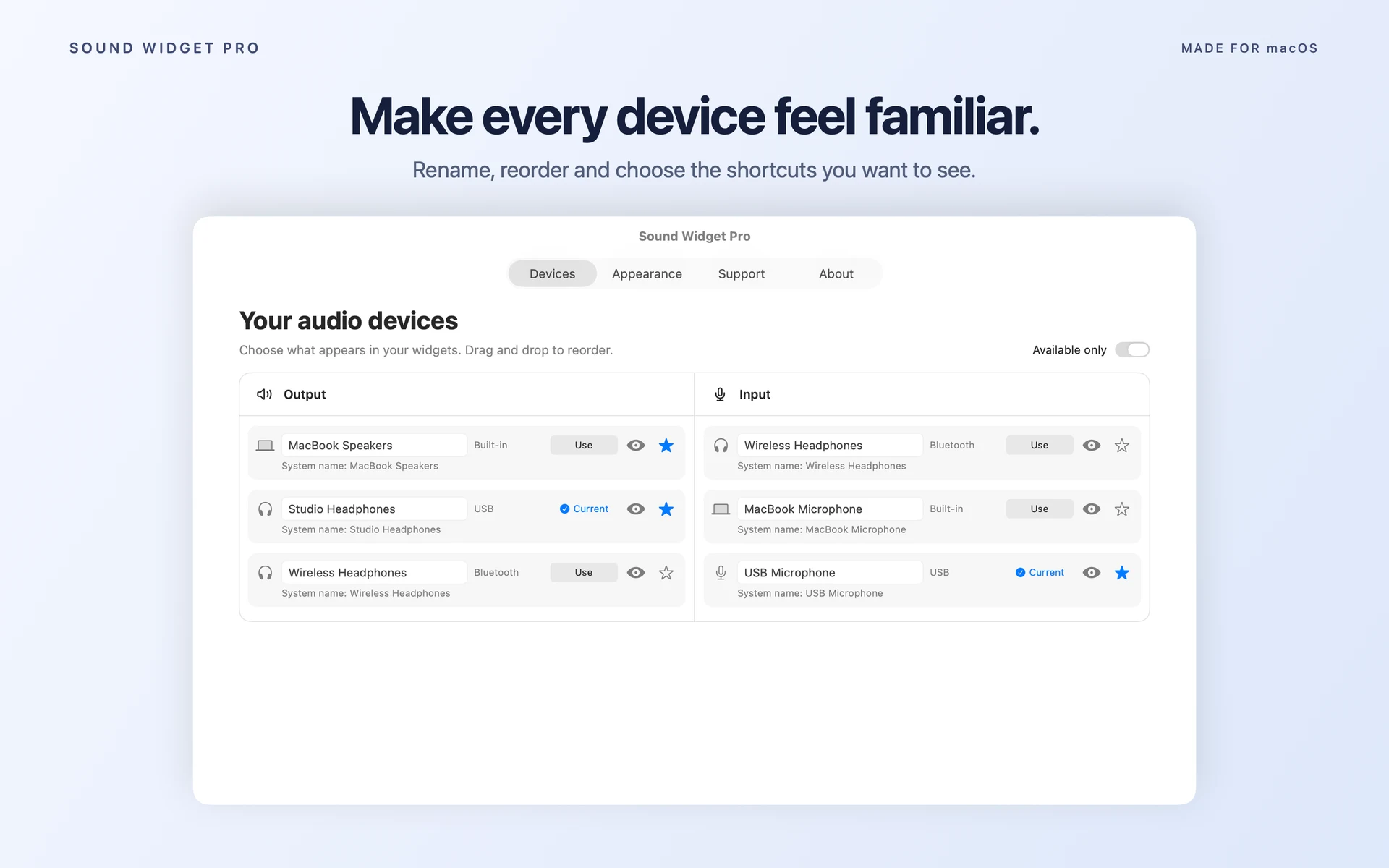
Task: Click the 'Your audio devices' heading
Action: 349,320
